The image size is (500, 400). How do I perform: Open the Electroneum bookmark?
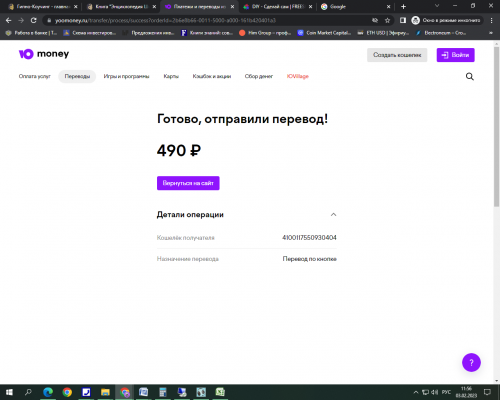pyautogui.click(x=441, y=33)
